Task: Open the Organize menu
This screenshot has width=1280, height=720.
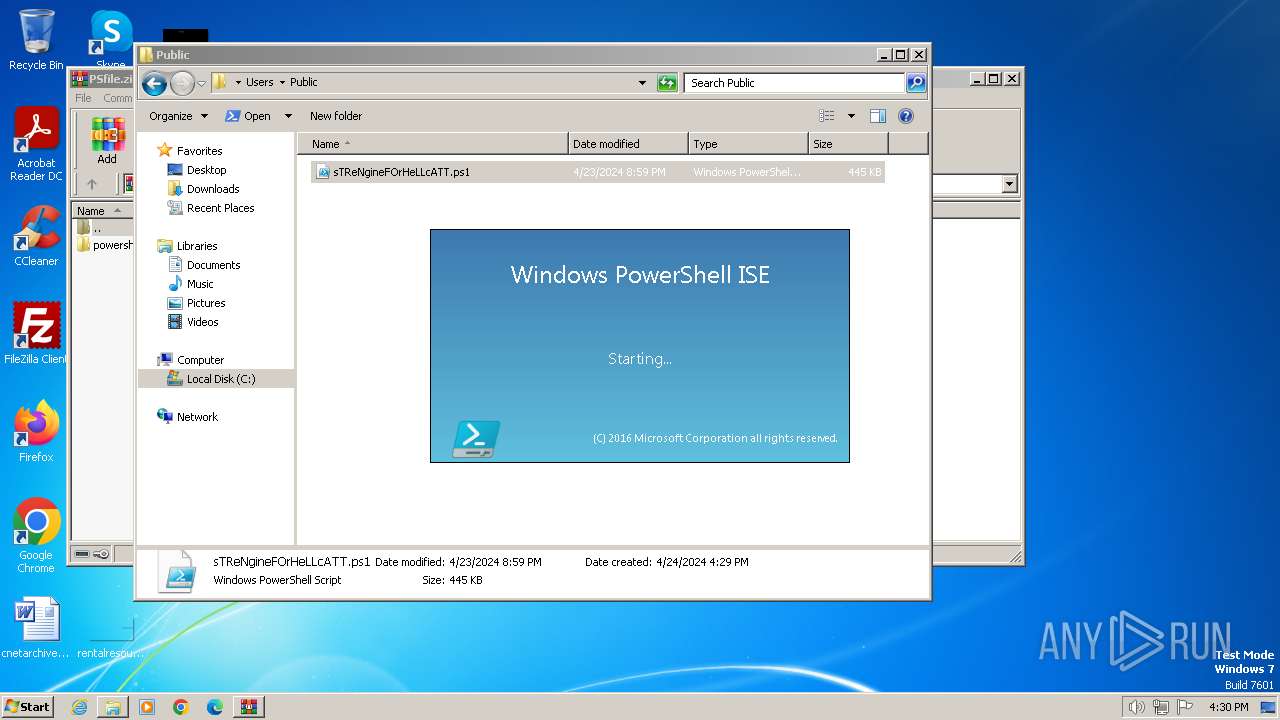Action: point(178,116)
